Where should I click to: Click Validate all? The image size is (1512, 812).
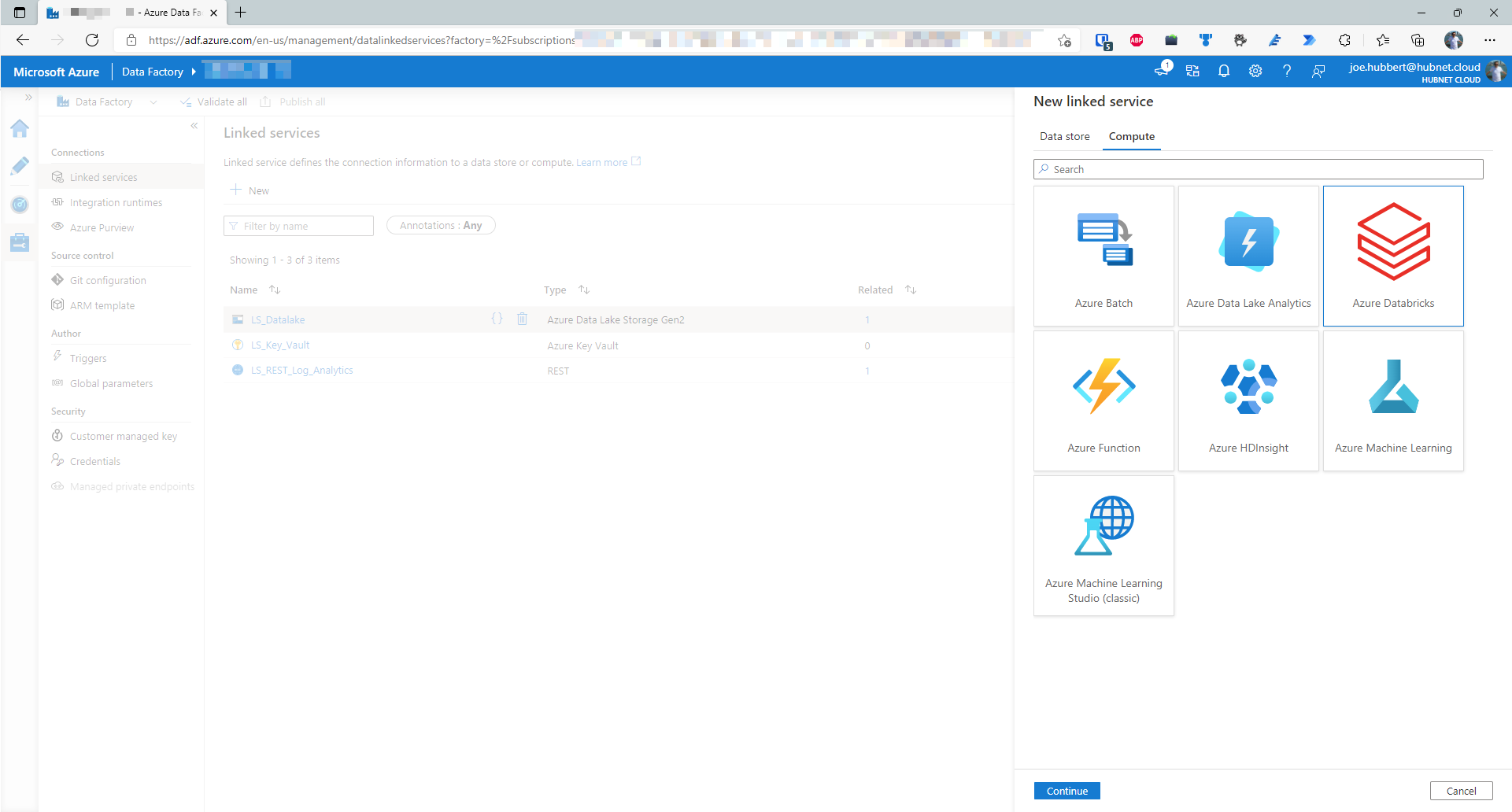(x=213, y=101)
